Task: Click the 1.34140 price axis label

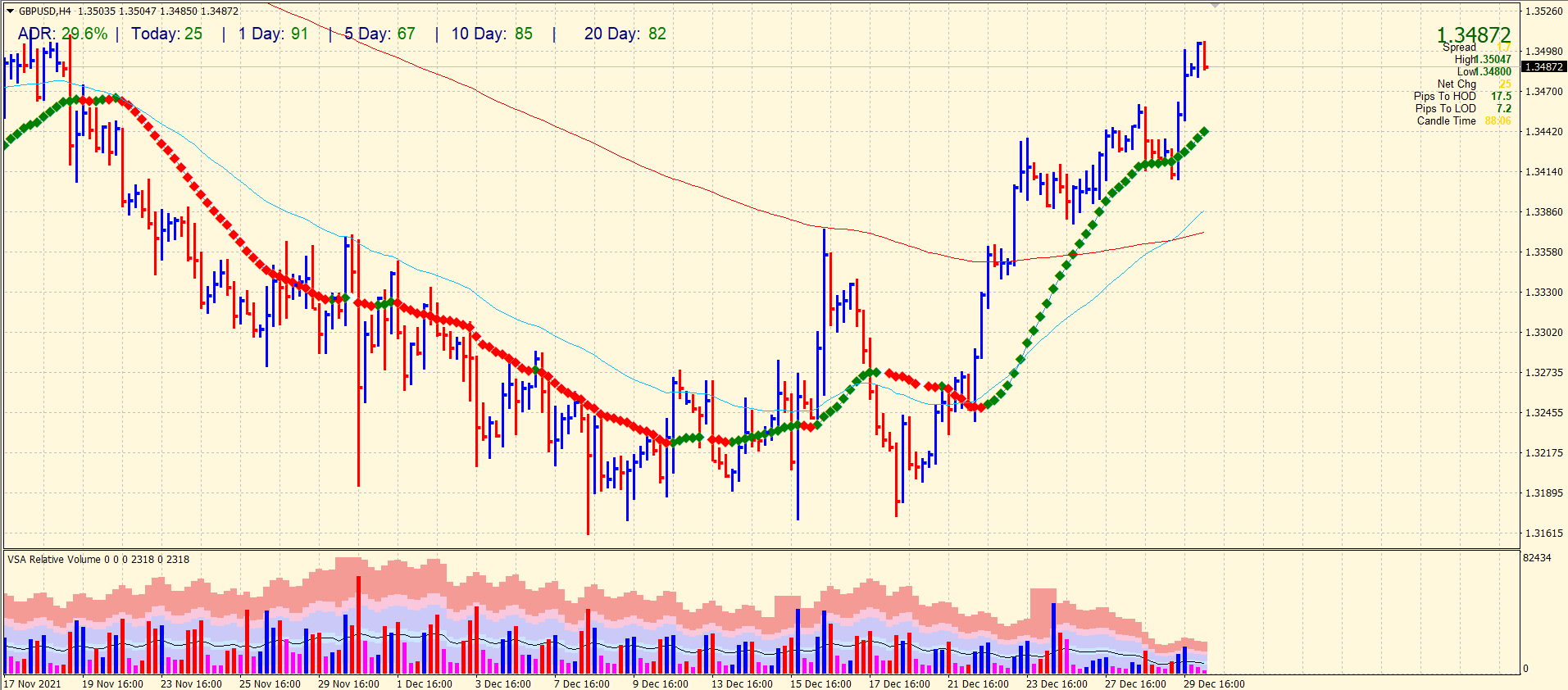Action: point(1544,172)
